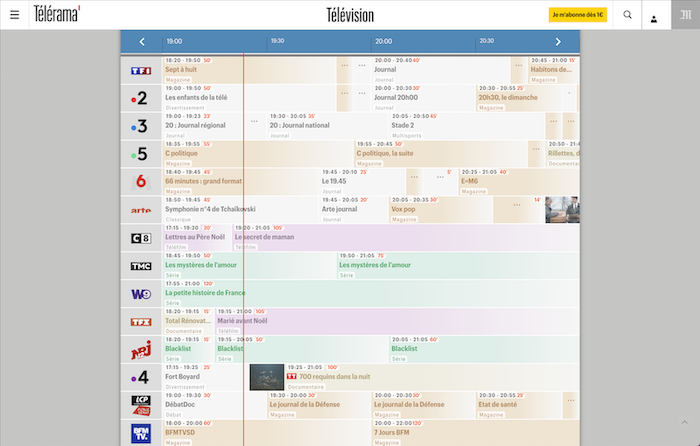Click the scroll-to-top arrow icon

(x=684, y=422)
